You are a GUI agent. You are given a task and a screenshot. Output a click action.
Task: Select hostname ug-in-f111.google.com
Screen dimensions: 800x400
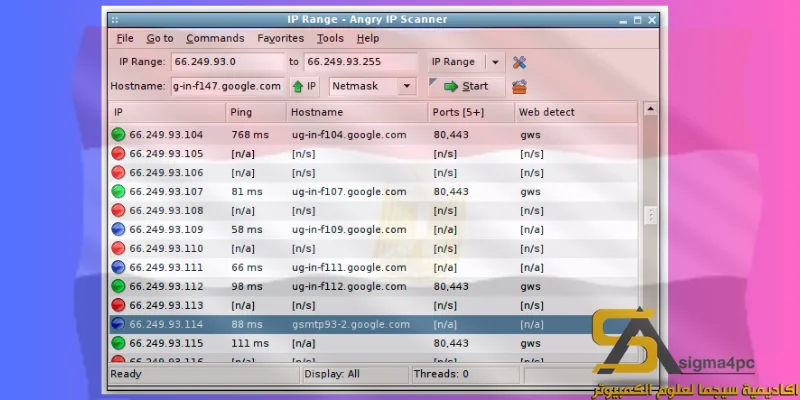pyautogui.click(x=349, y=267)
